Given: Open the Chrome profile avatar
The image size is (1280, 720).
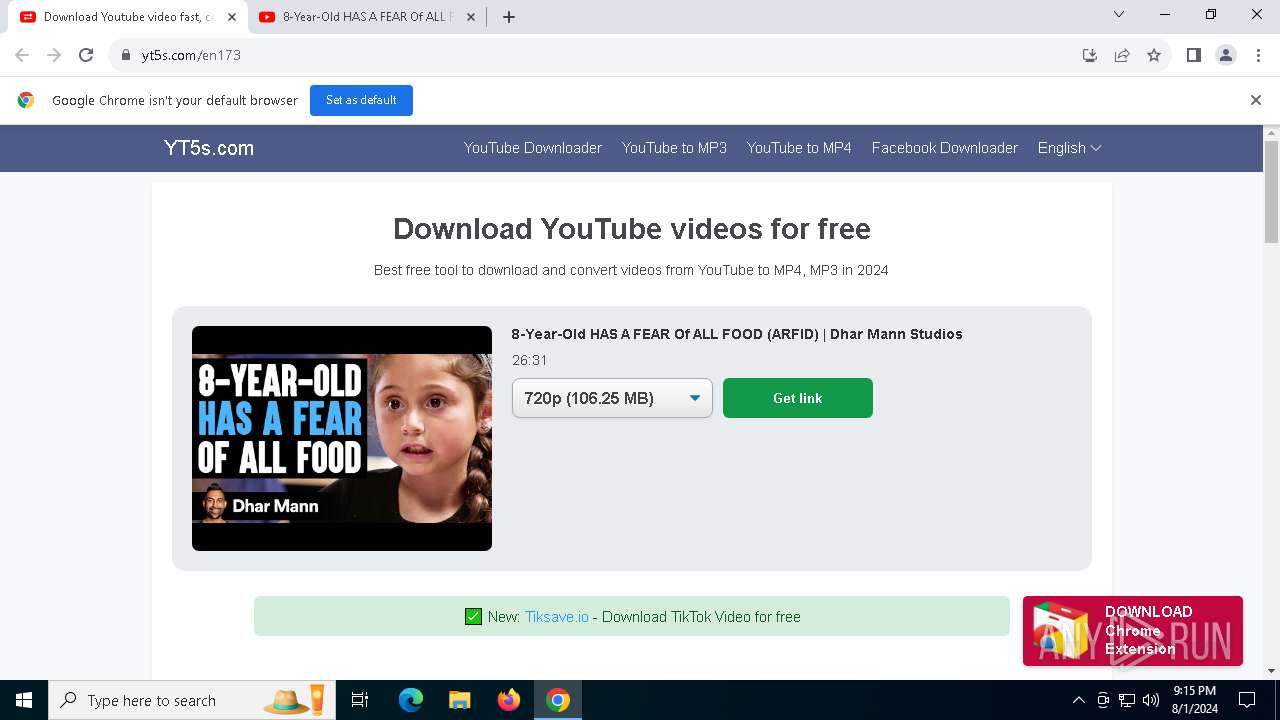Looking at the screenshot, I should (1225, 55).
